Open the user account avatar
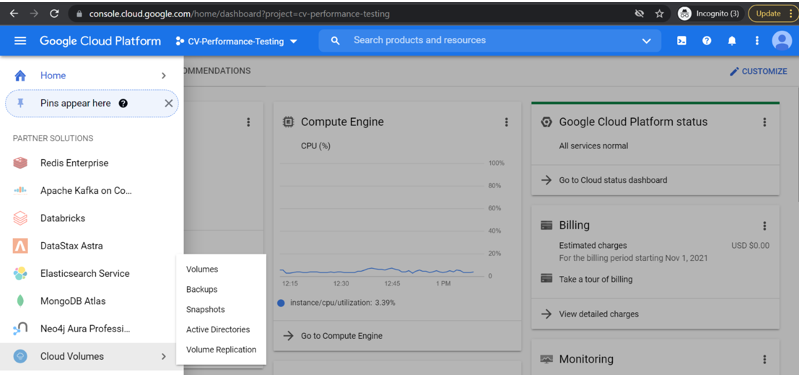The height and width of the screenshot is (376, 799). [782, 41]
